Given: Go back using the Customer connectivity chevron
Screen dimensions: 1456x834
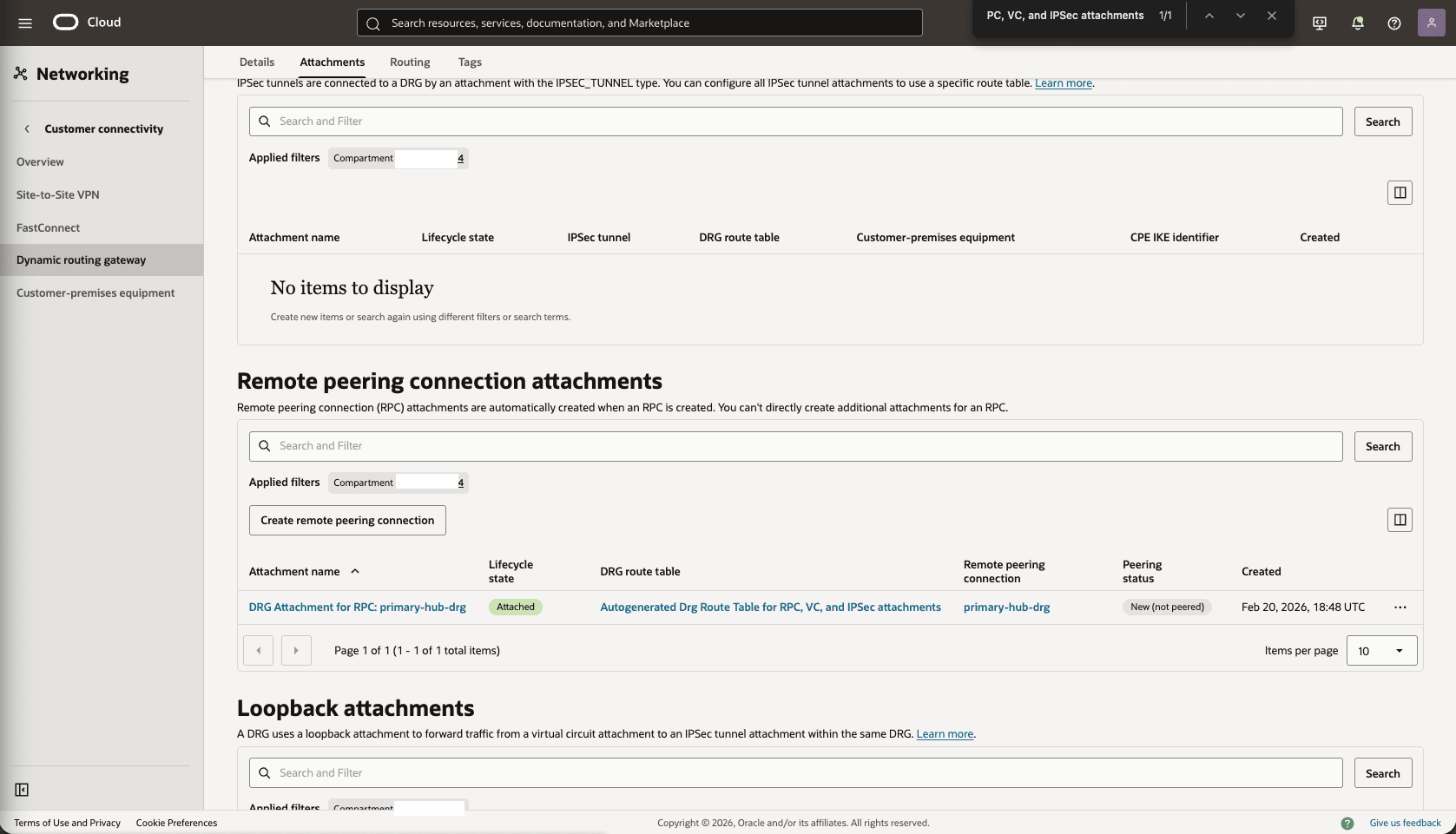Looking at the screenshot, I should [28, 128].
